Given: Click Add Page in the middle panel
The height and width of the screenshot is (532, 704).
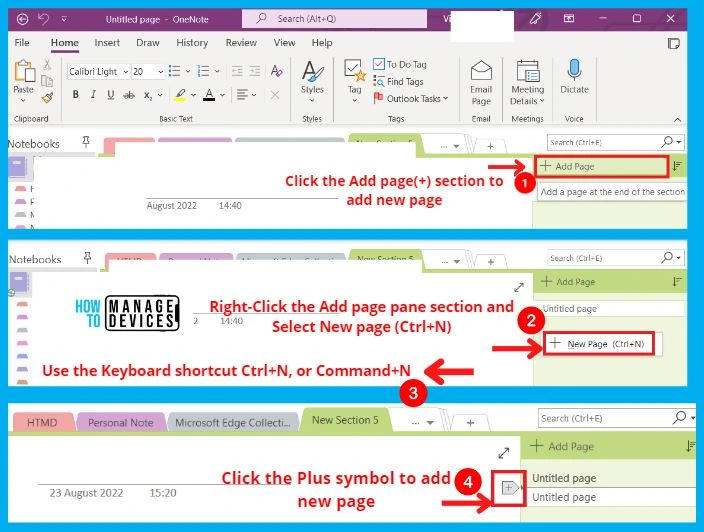Looking at the screenshot, I should pyautogui.click(x=568, y=281).
